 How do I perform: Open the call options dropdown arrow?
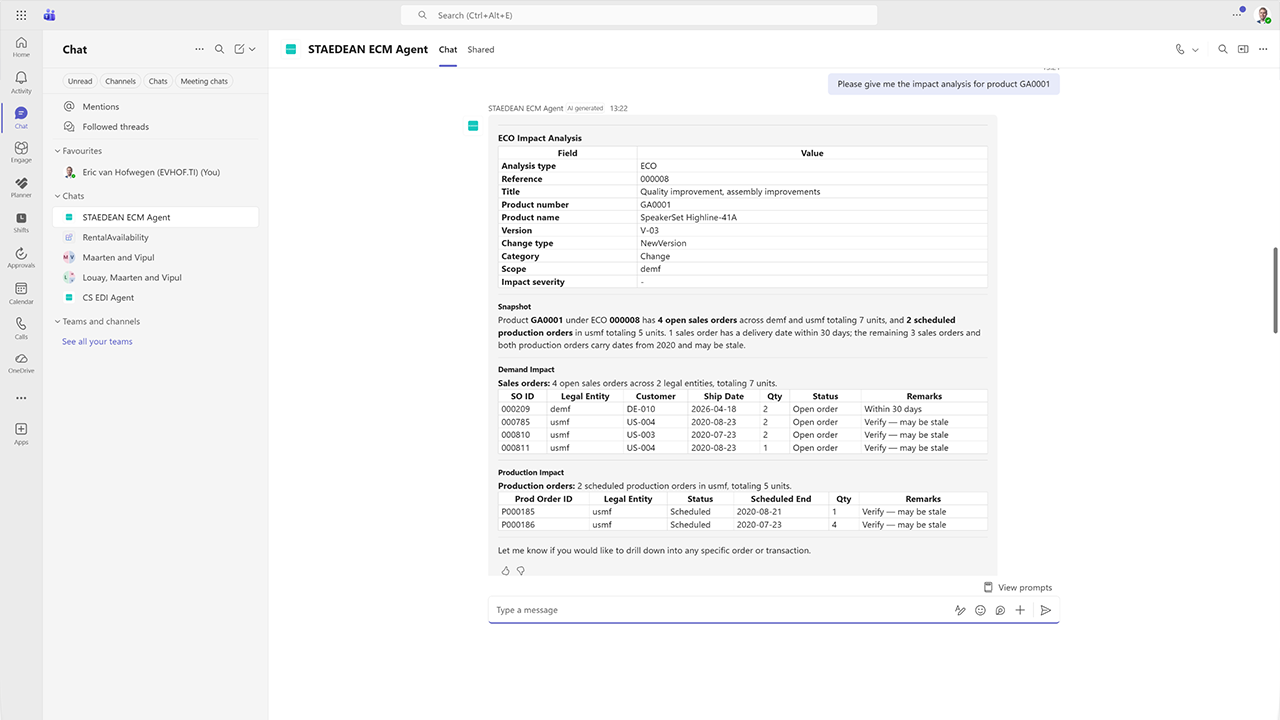click(1195, 49)
